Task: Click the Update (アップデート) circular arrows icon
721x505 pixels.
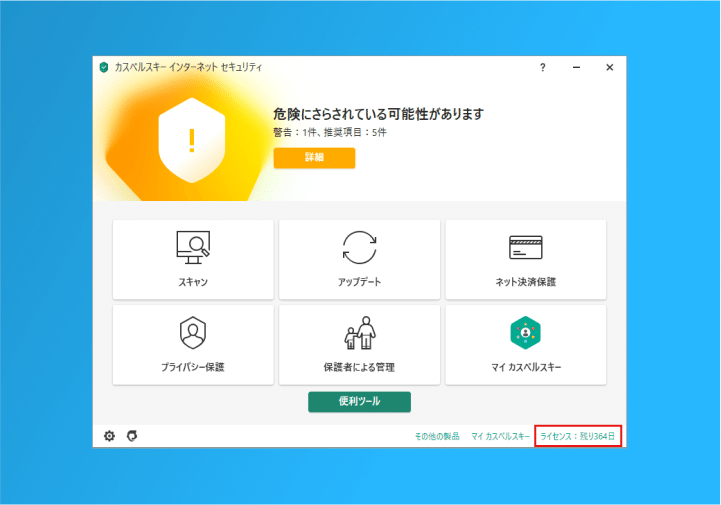Action: click(359, 247)
